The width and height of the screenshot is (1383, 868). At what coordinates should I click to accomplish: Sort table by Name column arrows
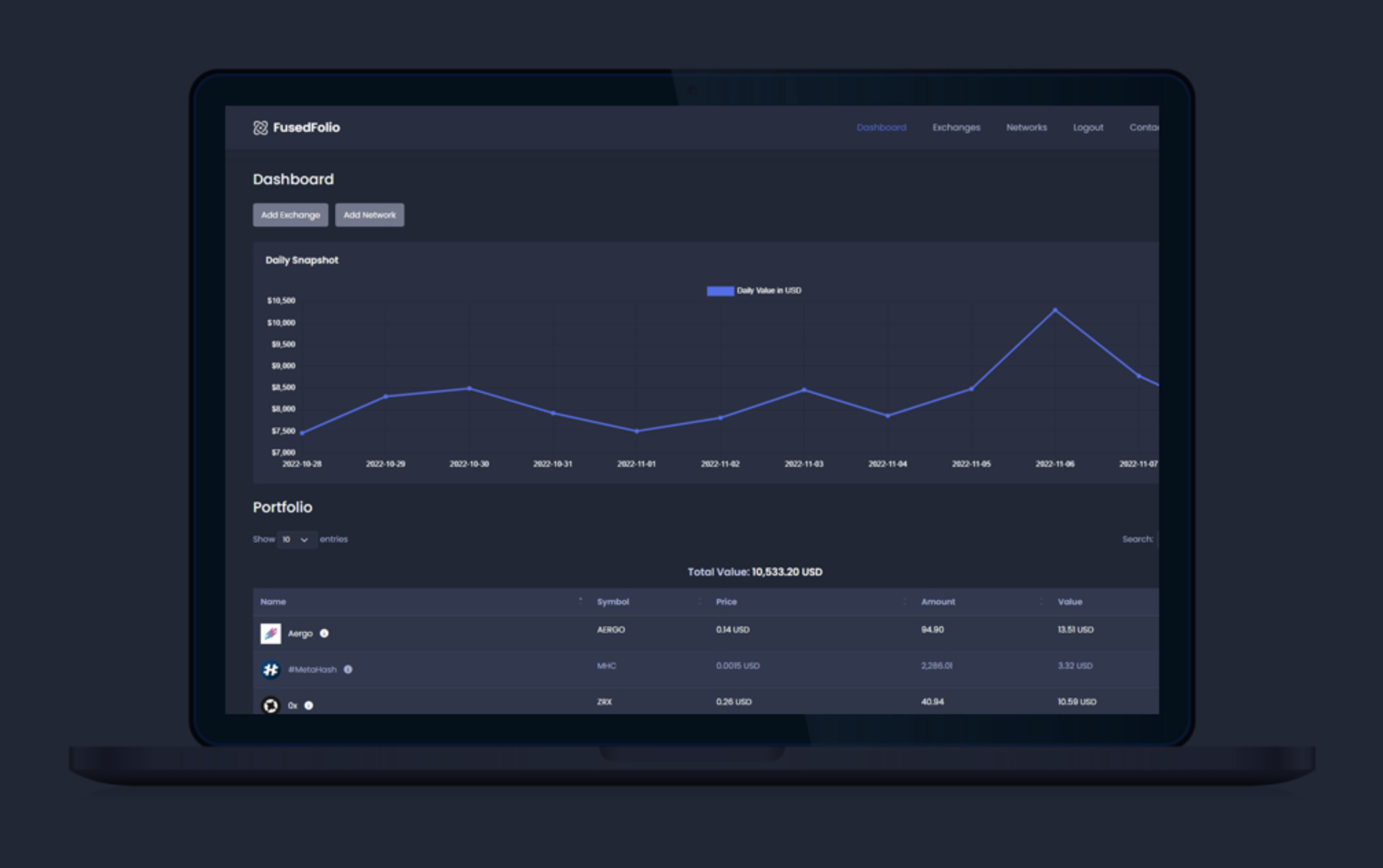pyautogui.click(x=580, y=602)
